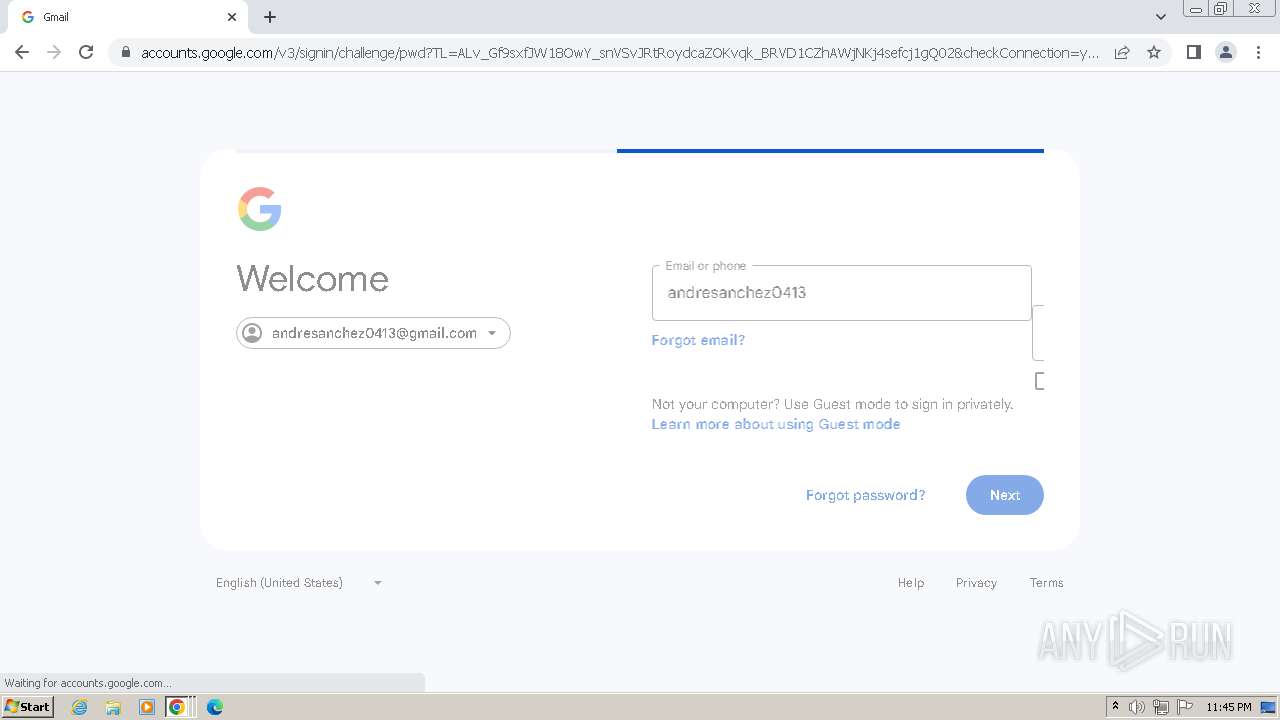The height and width of the screenshot is (720, 1280).
Task: Open the Chrome profile avatar menu
Action: (1226, 52)
